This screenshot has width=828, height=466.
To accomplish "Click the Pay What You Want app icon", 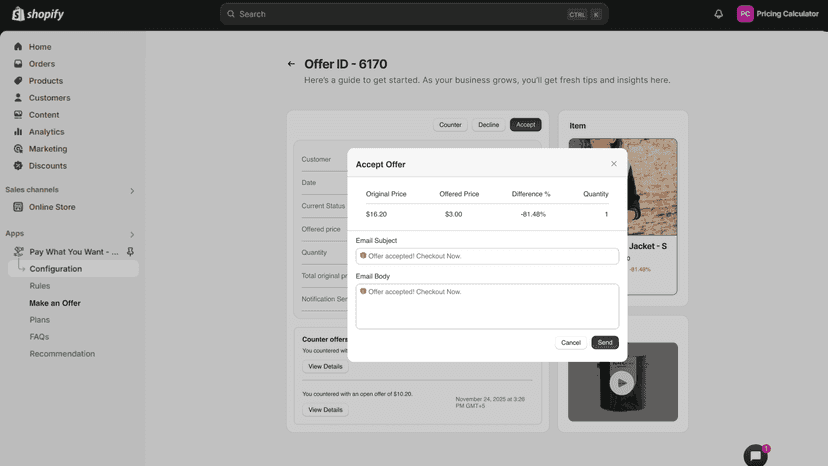I will coord(18,251).
